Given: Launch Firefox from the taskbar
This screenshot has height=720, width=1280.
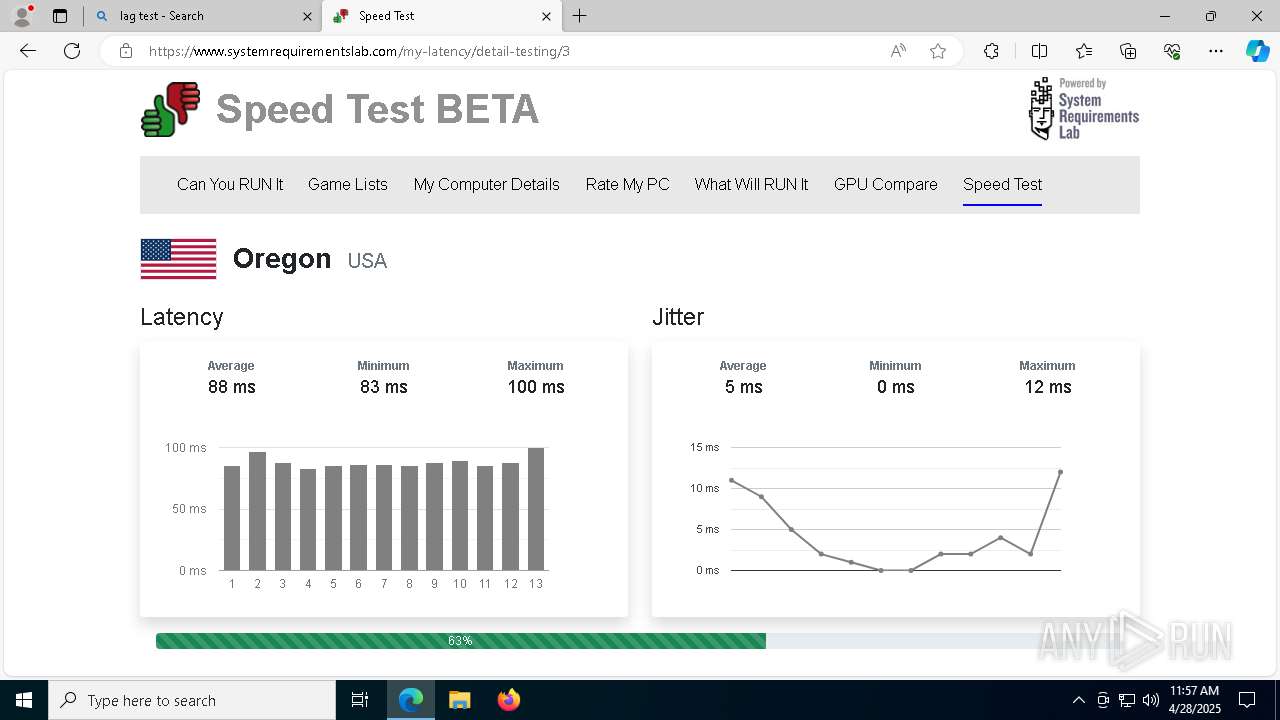Looking at the screenshot, I should click(509, 700).
